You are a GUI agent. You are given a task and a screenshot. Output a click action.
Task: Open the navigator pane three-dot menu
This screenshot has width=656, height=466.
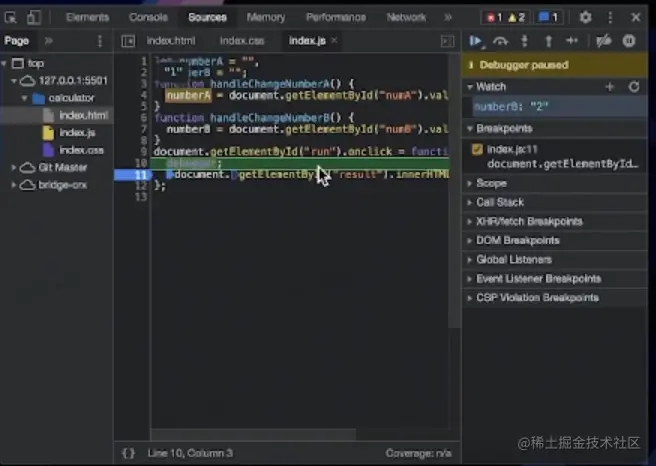100,41
